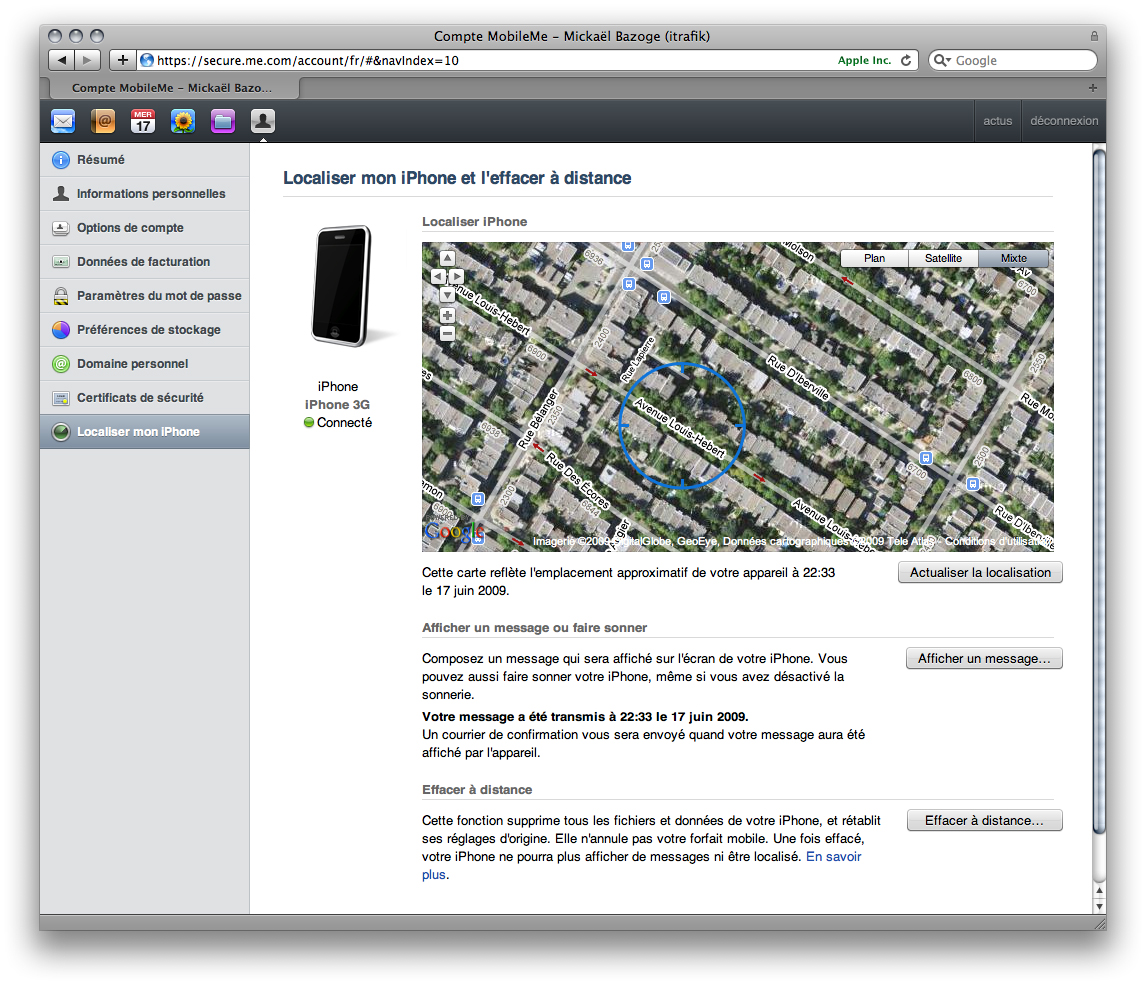This screenshot has height=985, width=1146.
Task: Switch map to Mixte view
Action: 1014,258
